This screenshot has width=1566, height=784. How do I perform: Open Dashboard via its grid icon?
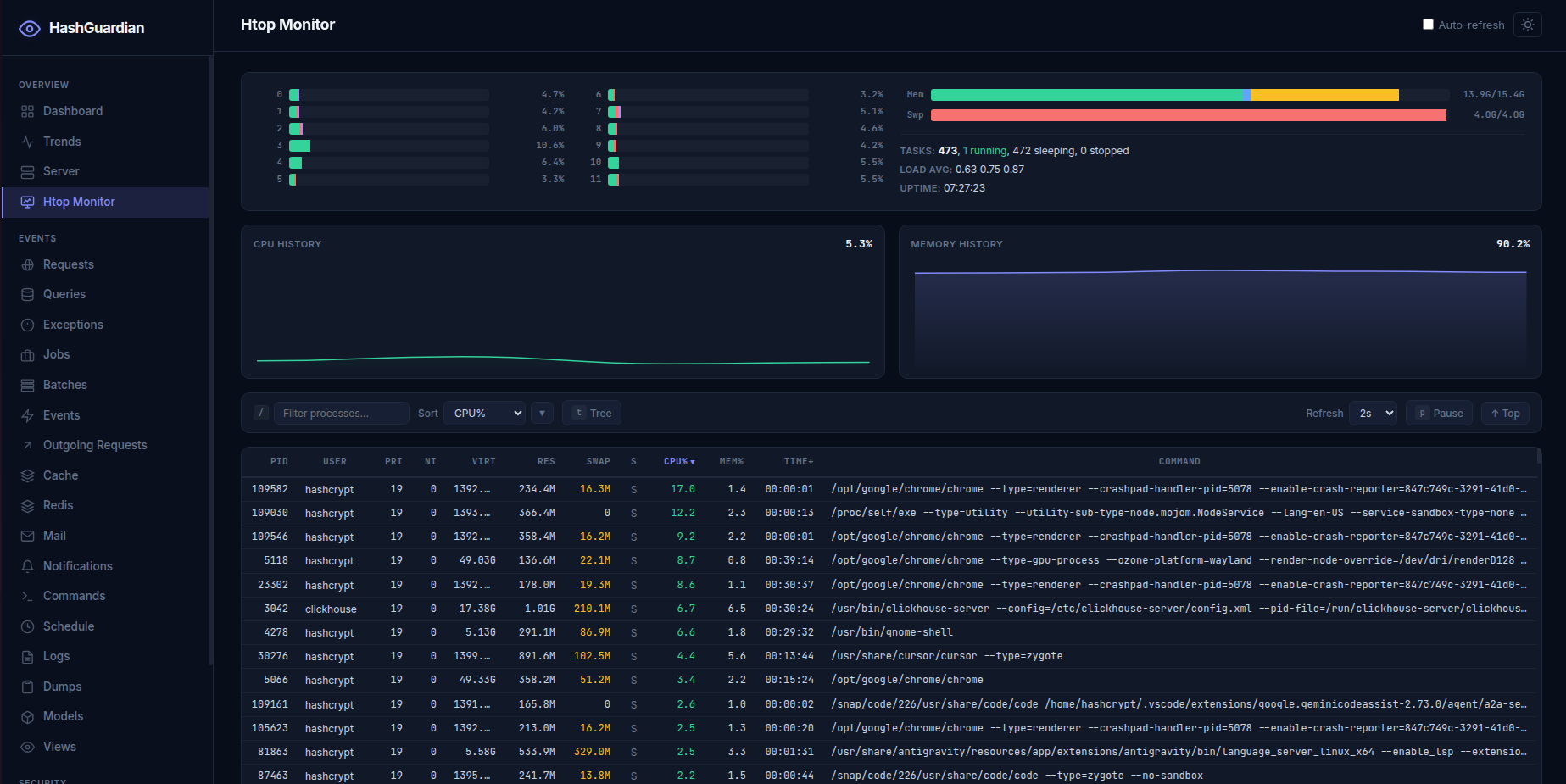coord(27,111)
